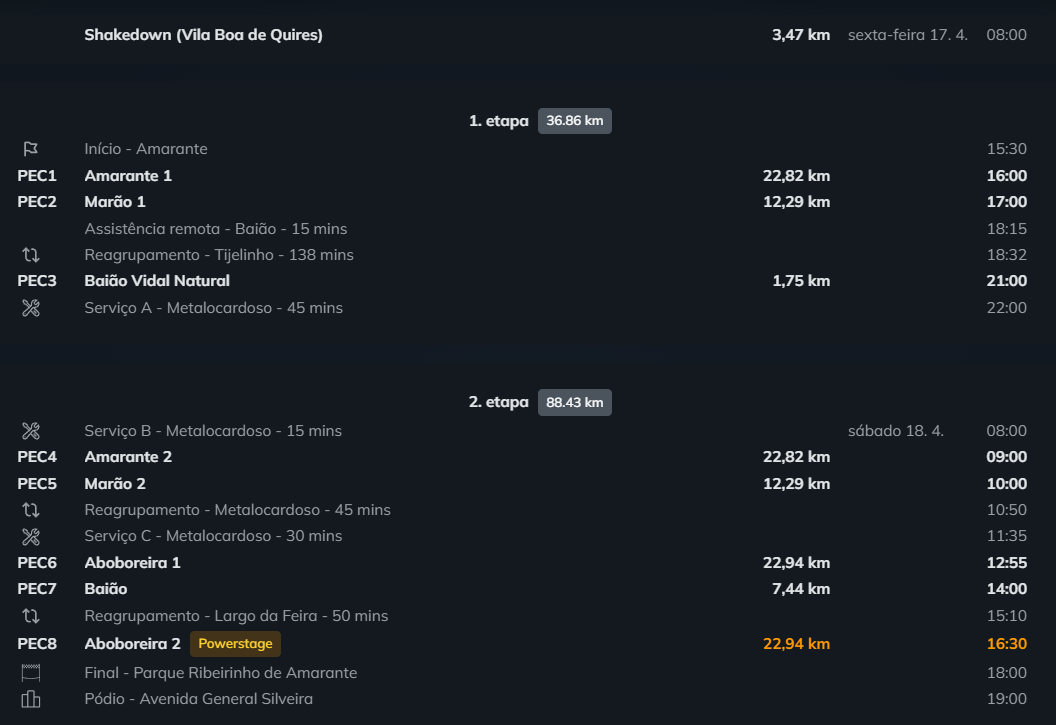Open the Aboboreira 1 stage
The image size is (1056, 725).
point(132,563)
